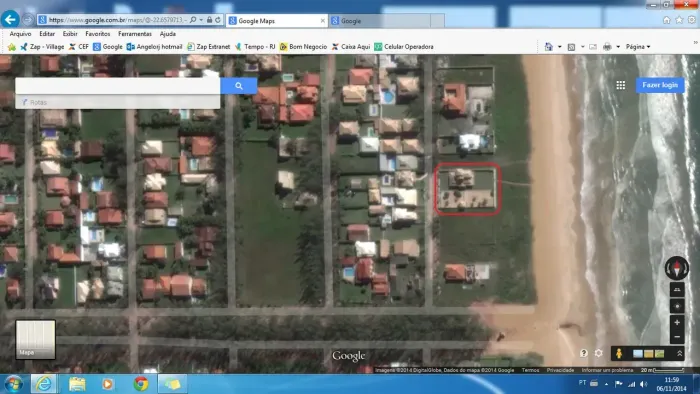Expand the feeds dropdown arrow
The width and height of the screenshot is (700, 394).
tap(583, 47)
